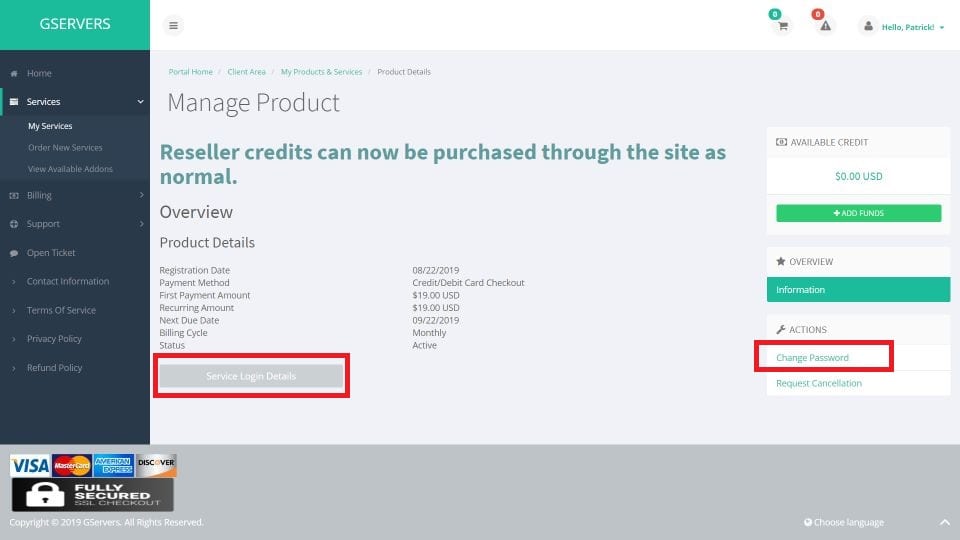The height and width of the screenshot is (540, 960).
Task: Open the Open Ticket menu item
Action: coord(51,253)
